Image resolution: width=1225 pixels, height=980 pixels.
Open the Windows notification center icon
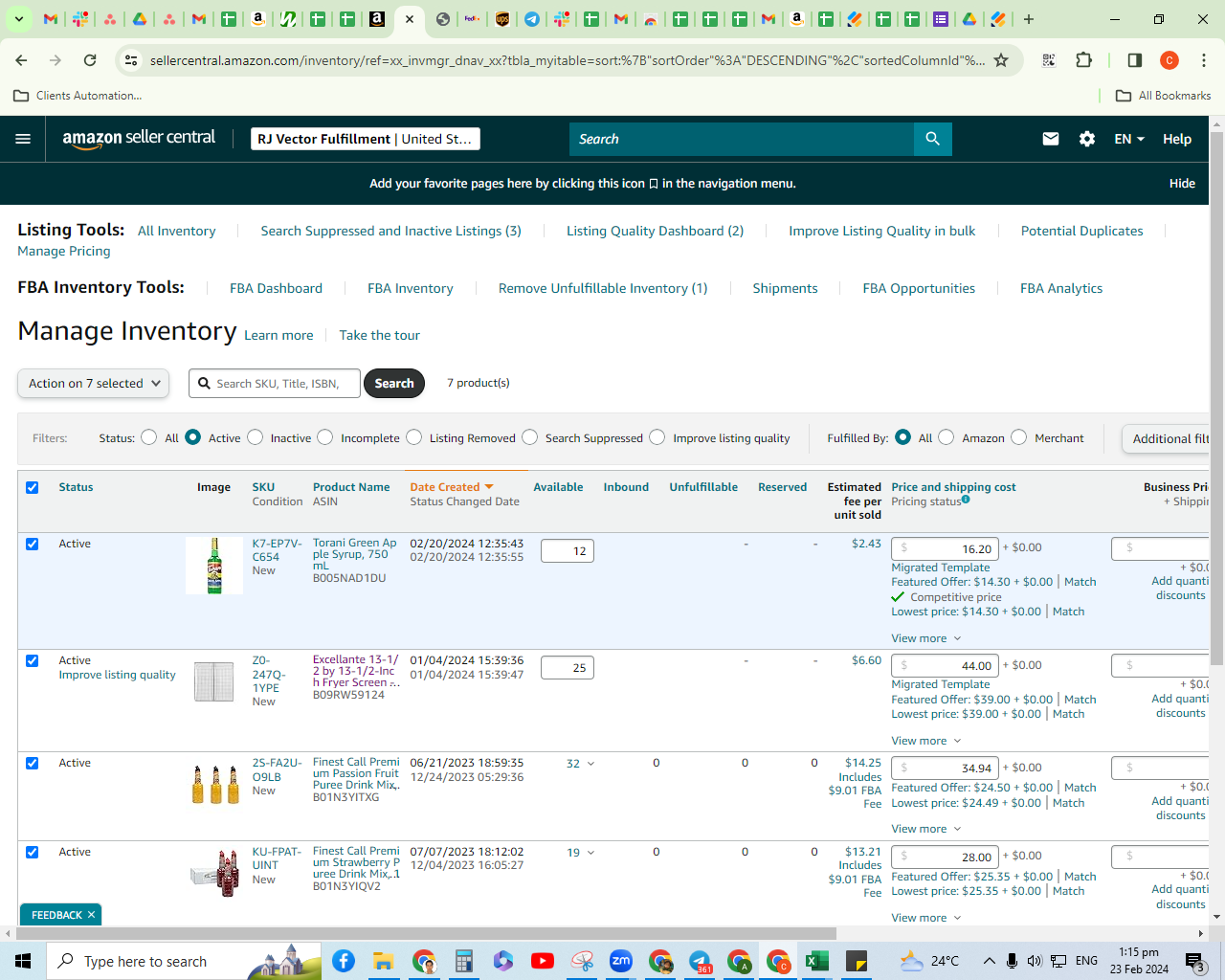click(1194, 961)
